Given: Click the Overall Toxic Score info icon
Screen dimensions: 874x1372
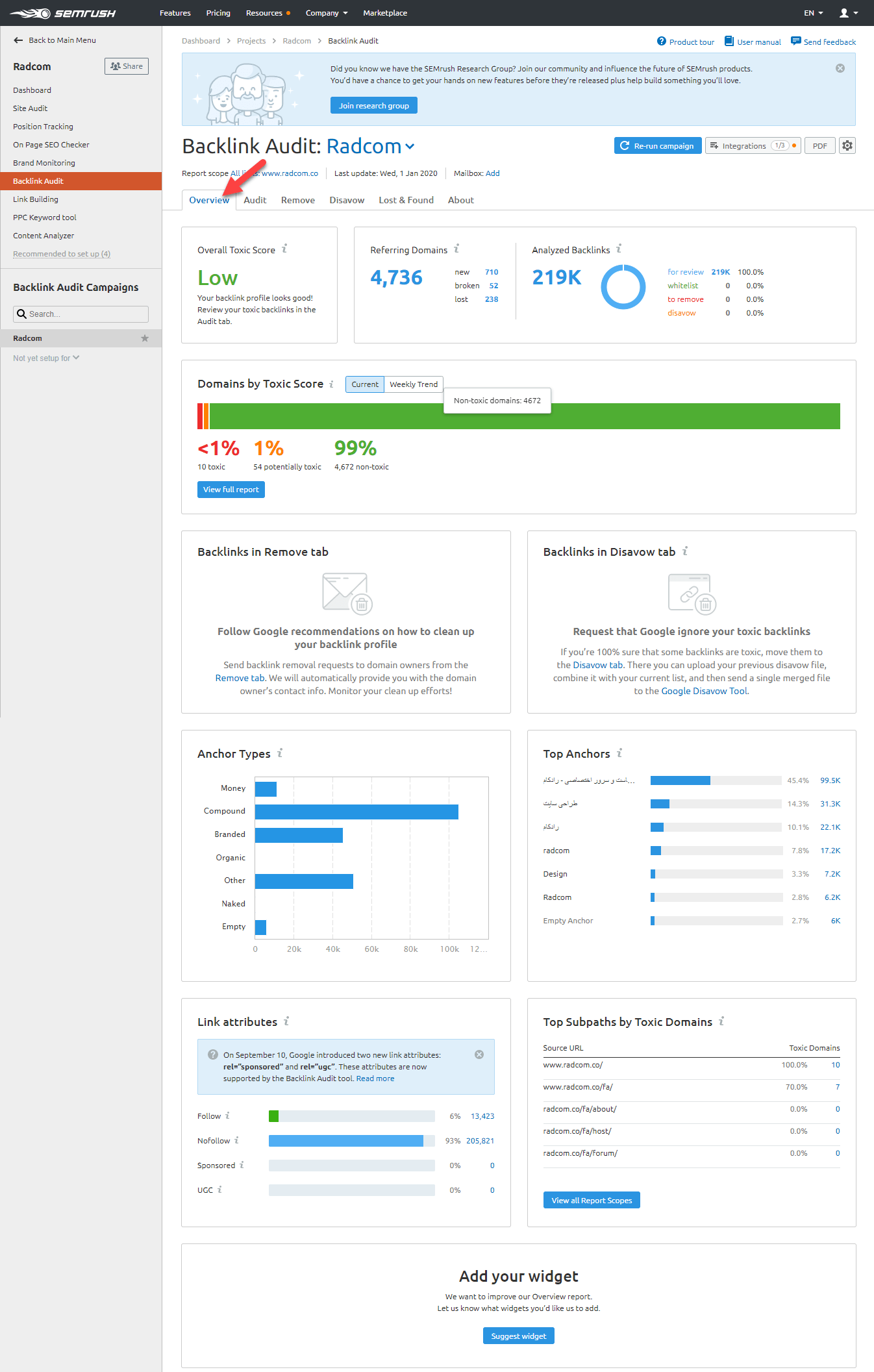Looking at the screenshot, I should pyautogui.click(x=284, y=249).
